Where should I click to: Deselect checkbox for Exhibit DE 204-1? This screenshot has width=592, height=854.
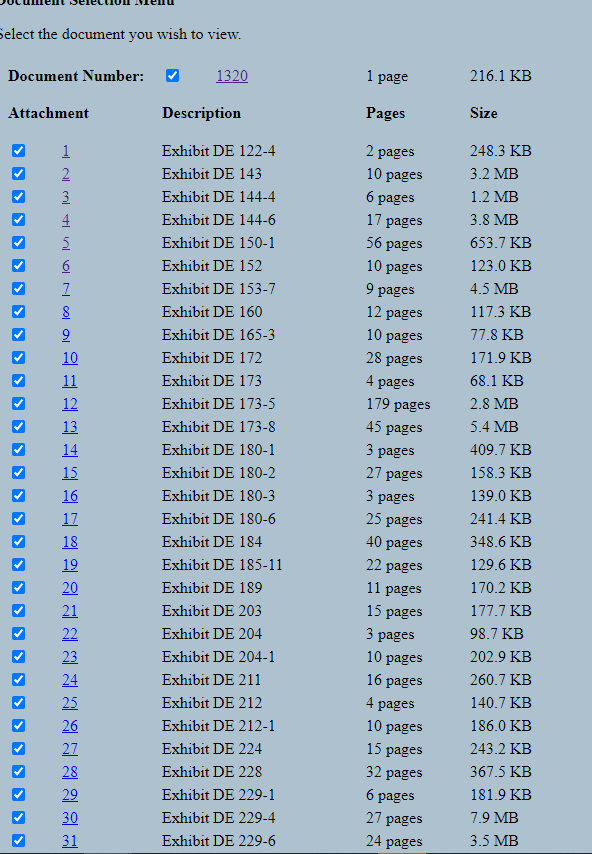click(x=19, y=657)
